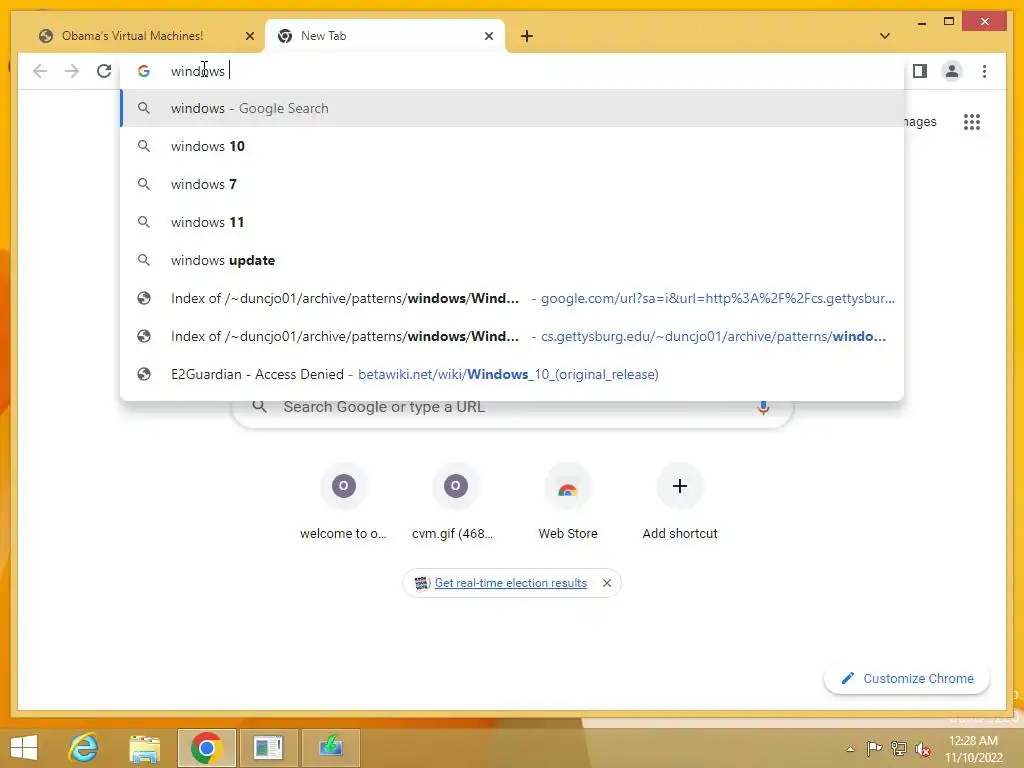Click the muted volume tray icon
Screen dimensions: 1024x768
coord(923,748)
